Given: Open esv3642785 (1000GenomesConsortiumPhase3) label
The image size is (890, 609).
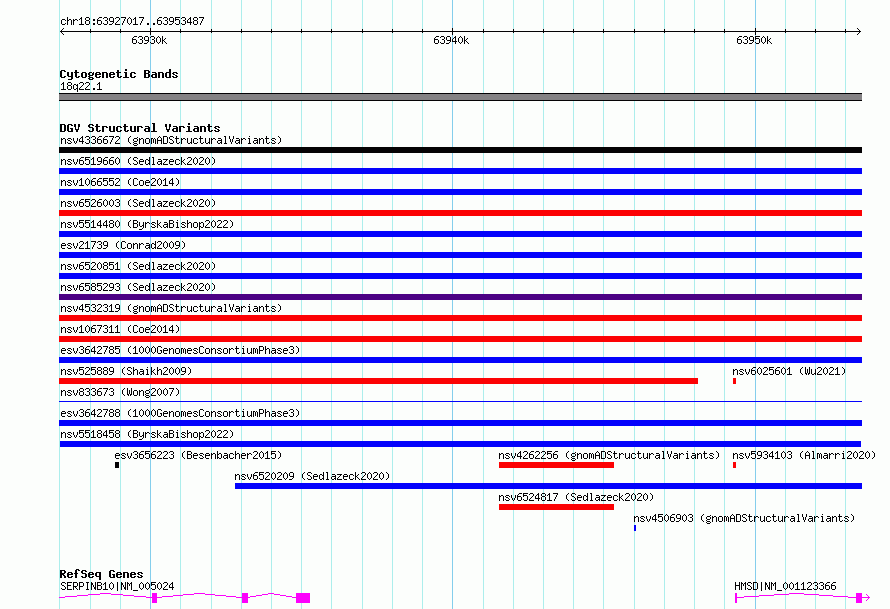Looking at the screenshot, I should coord(180,350).
